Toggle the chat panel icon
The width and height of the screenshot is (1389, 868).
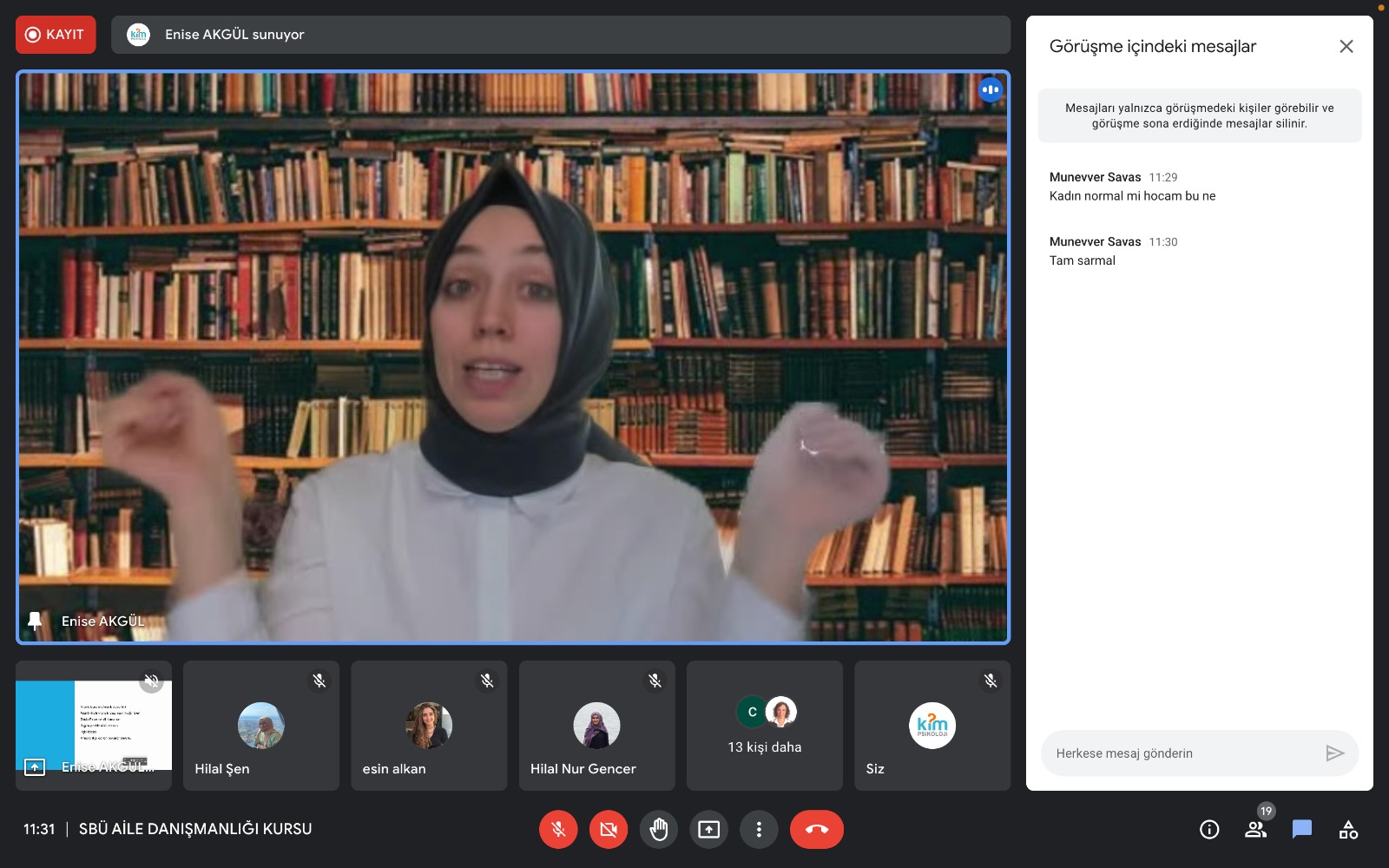[x=1301, y=830]
